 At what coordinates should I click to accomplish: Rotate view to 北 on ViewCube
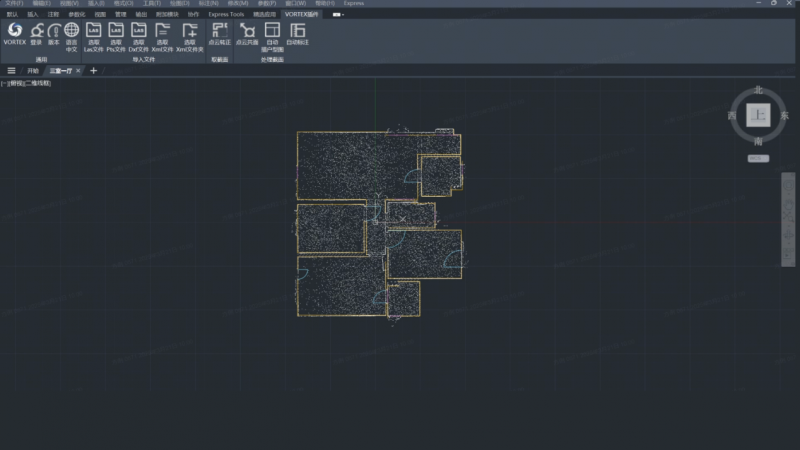[758, 90]
